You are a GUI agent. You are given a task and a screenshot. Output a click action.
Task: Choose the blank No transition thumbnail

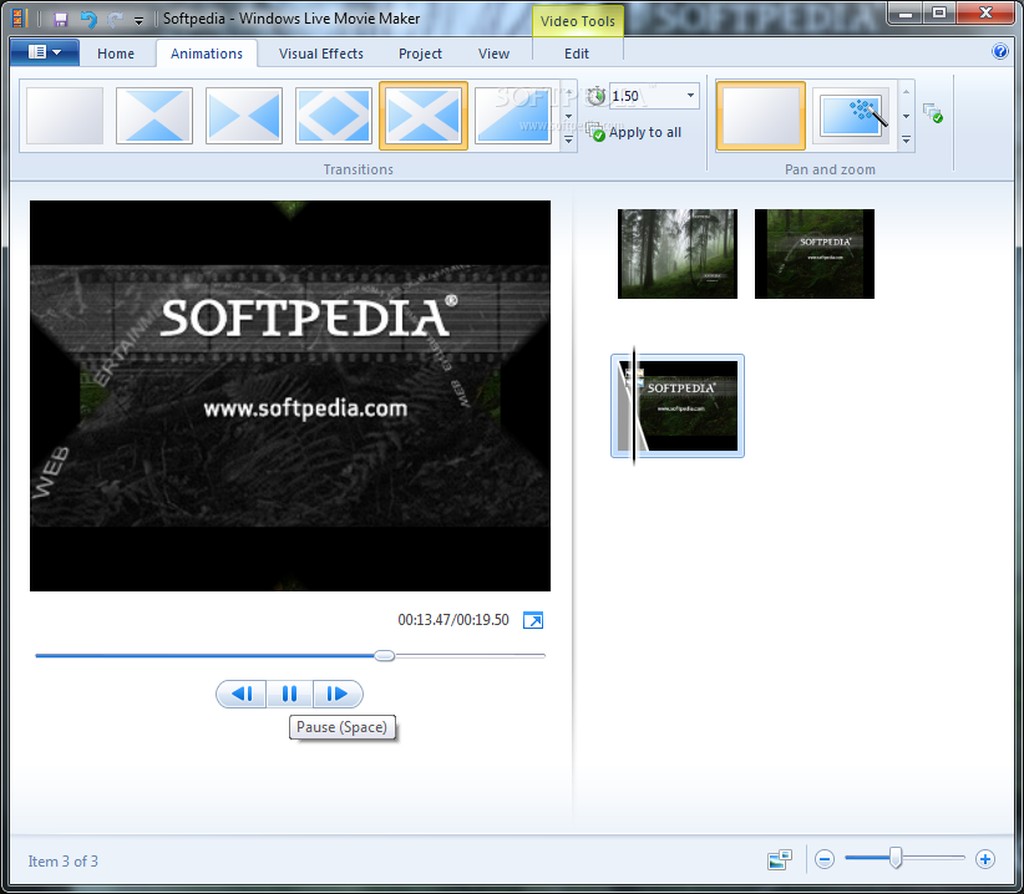(65, 116)
